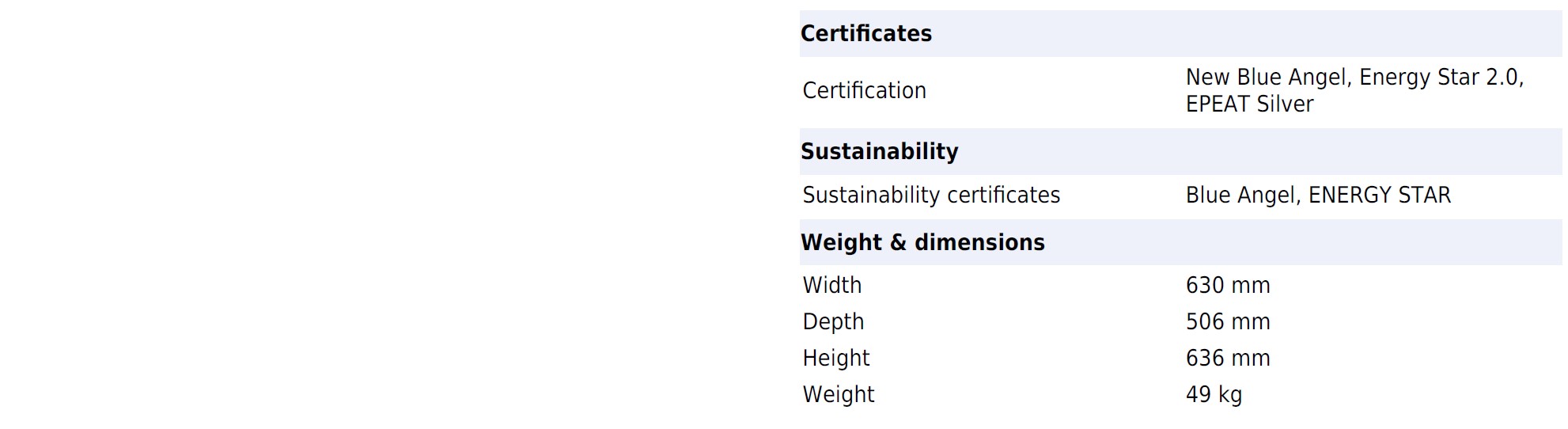The image size is (1568, 429).
Task: Click the bold Sustainability section heading
Action: 879,151
